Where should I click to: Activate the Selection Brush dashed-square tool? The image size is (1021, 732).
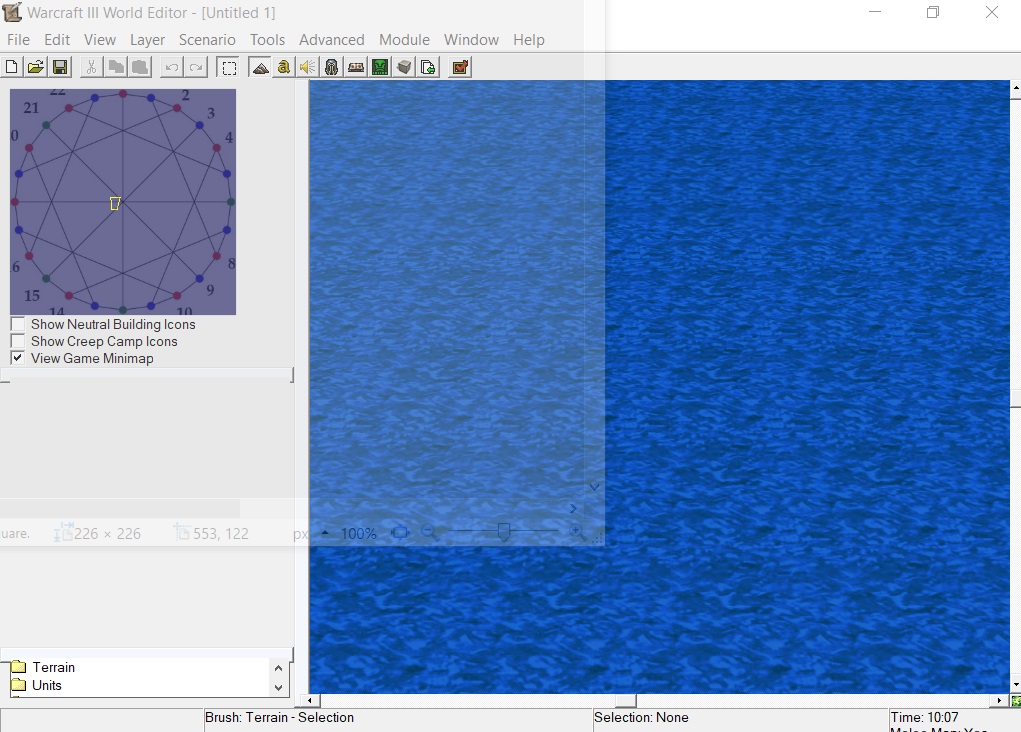[x=229, y=67]
